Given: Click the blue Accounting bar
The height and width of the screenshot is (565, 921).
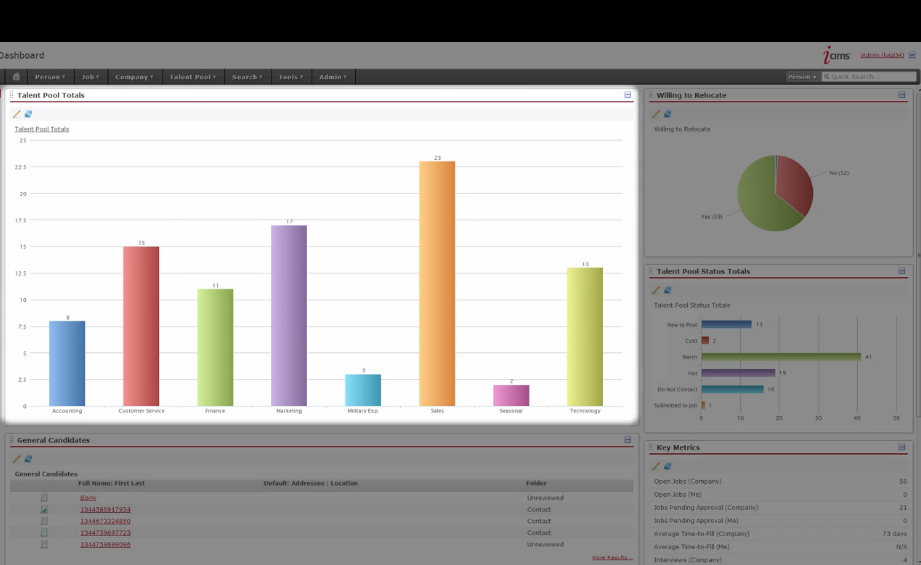Looking at the screenshot, I should coord(67,364).
